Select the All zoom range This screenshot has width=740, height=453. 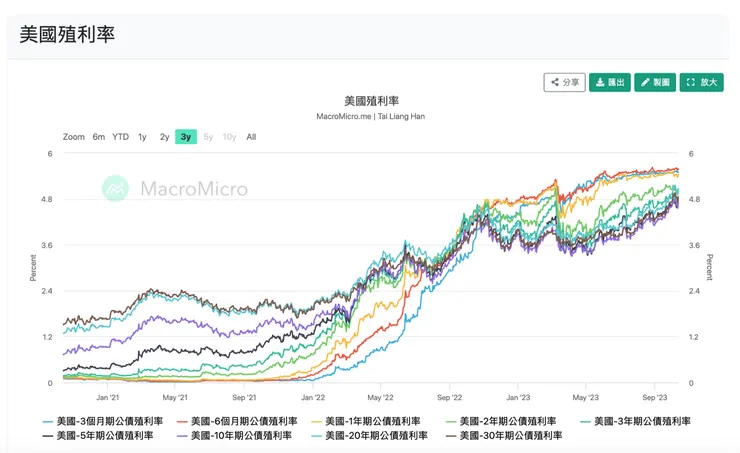click(251, 137)
